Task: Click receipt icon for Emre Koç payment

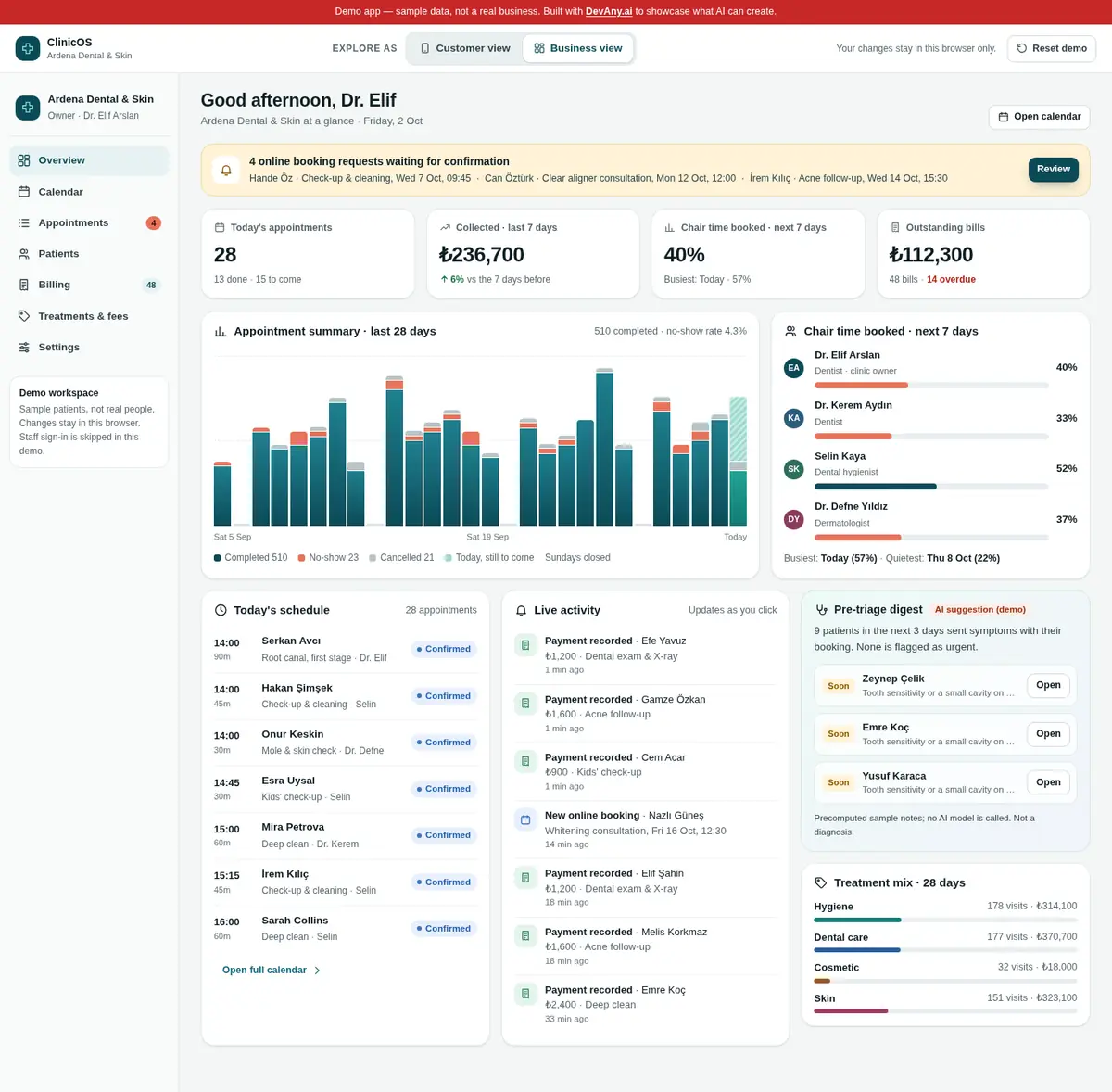Action: (x=525, y=994)
